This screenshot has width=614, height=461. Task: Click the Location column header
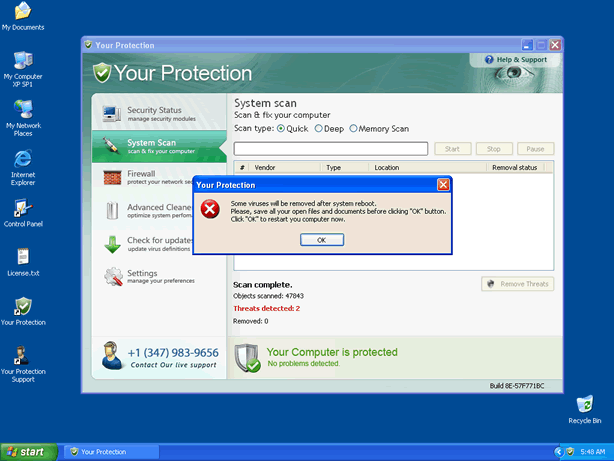click(386, 168)
